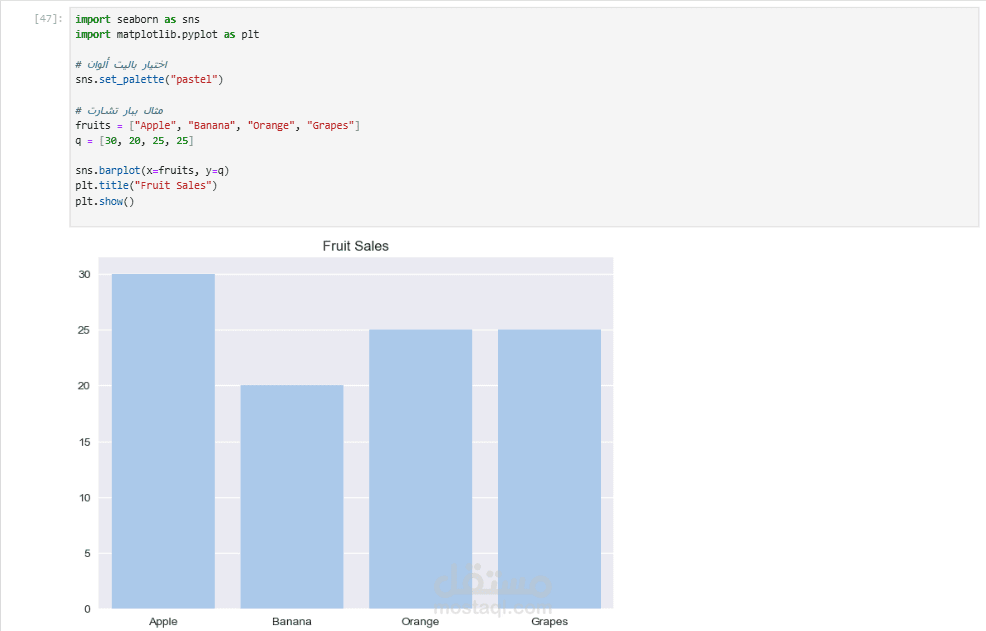
Task: Click the plt.title("Fruit Sales") line
Action: 146,186
